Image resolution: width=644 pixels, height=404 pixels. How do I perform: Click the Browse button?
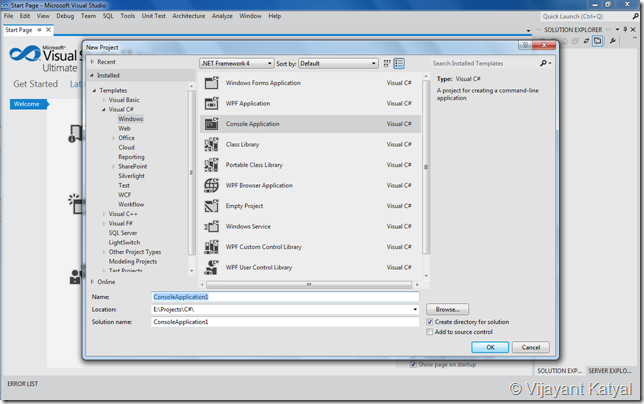pyautogui.click(x=447, y=309)
